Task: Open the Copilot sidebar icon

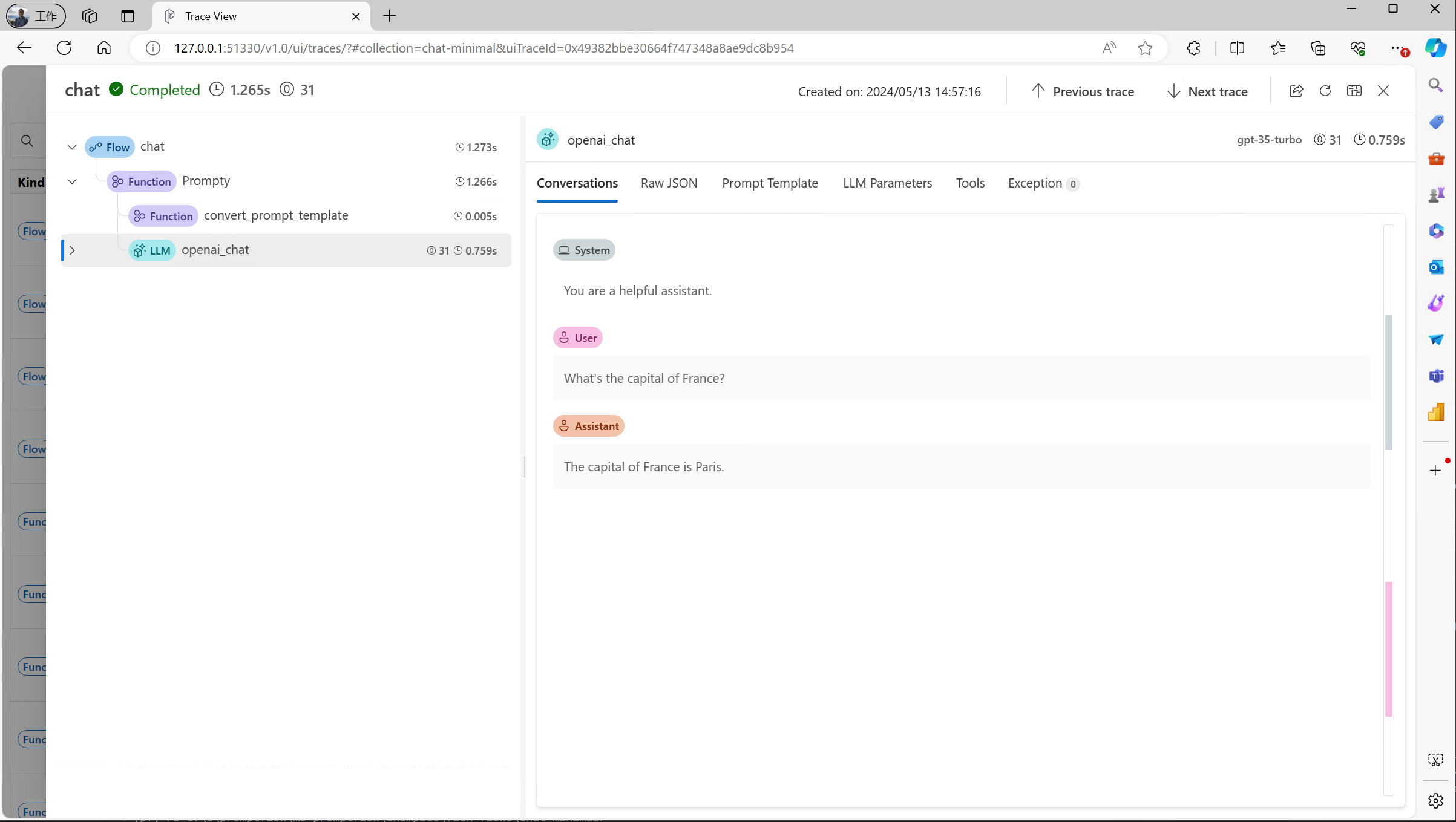Action: [x=1435, y=48]
